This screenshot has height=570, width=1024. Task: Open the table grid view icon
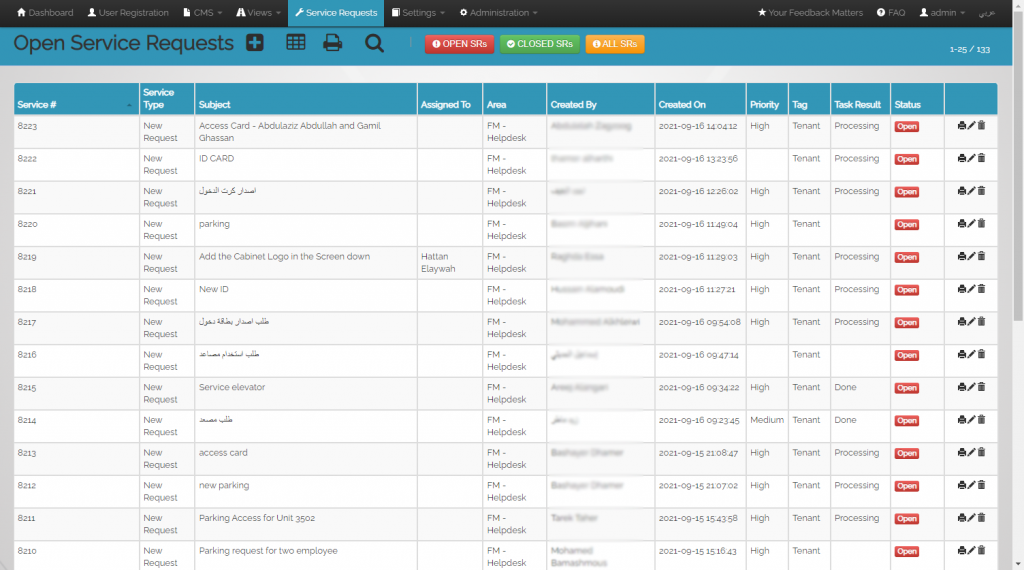tap(296, 43)
